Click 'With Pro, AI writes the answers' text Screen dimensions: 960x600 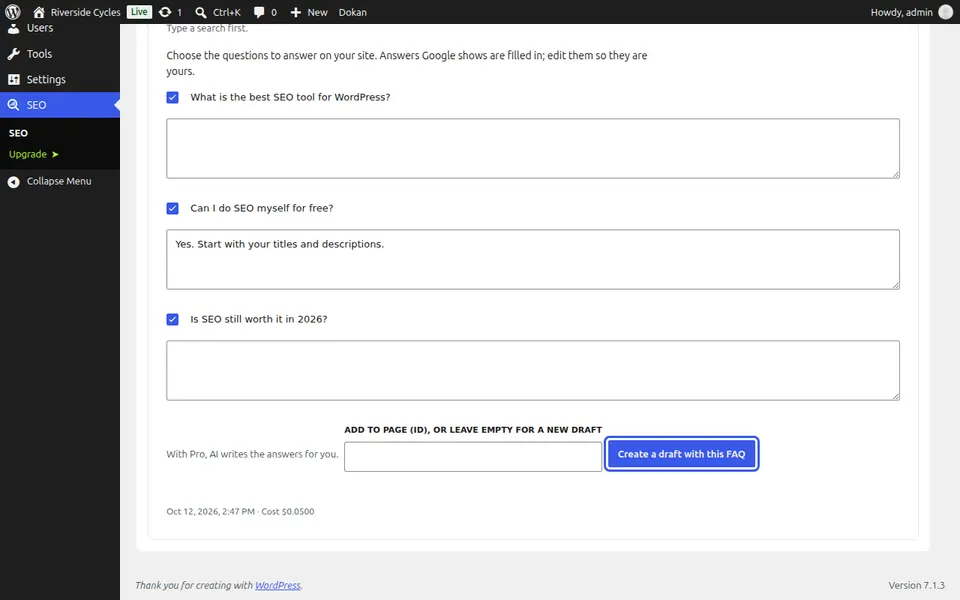point(252,454)
